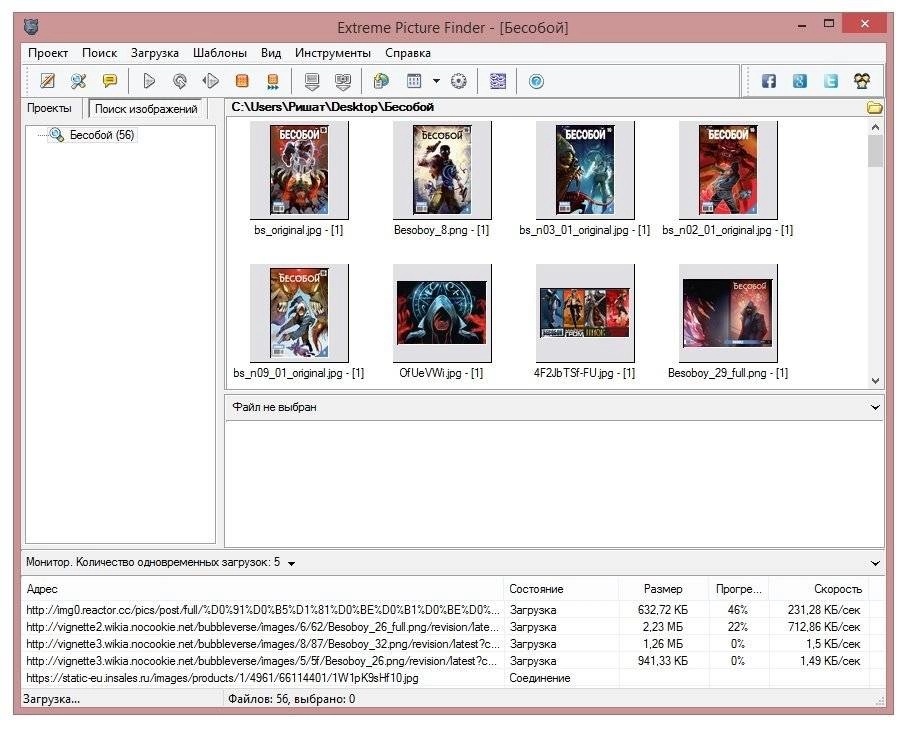This screenshot has height=734, width=911.
Task: Open settings with the gear icon
Action: 458,81
